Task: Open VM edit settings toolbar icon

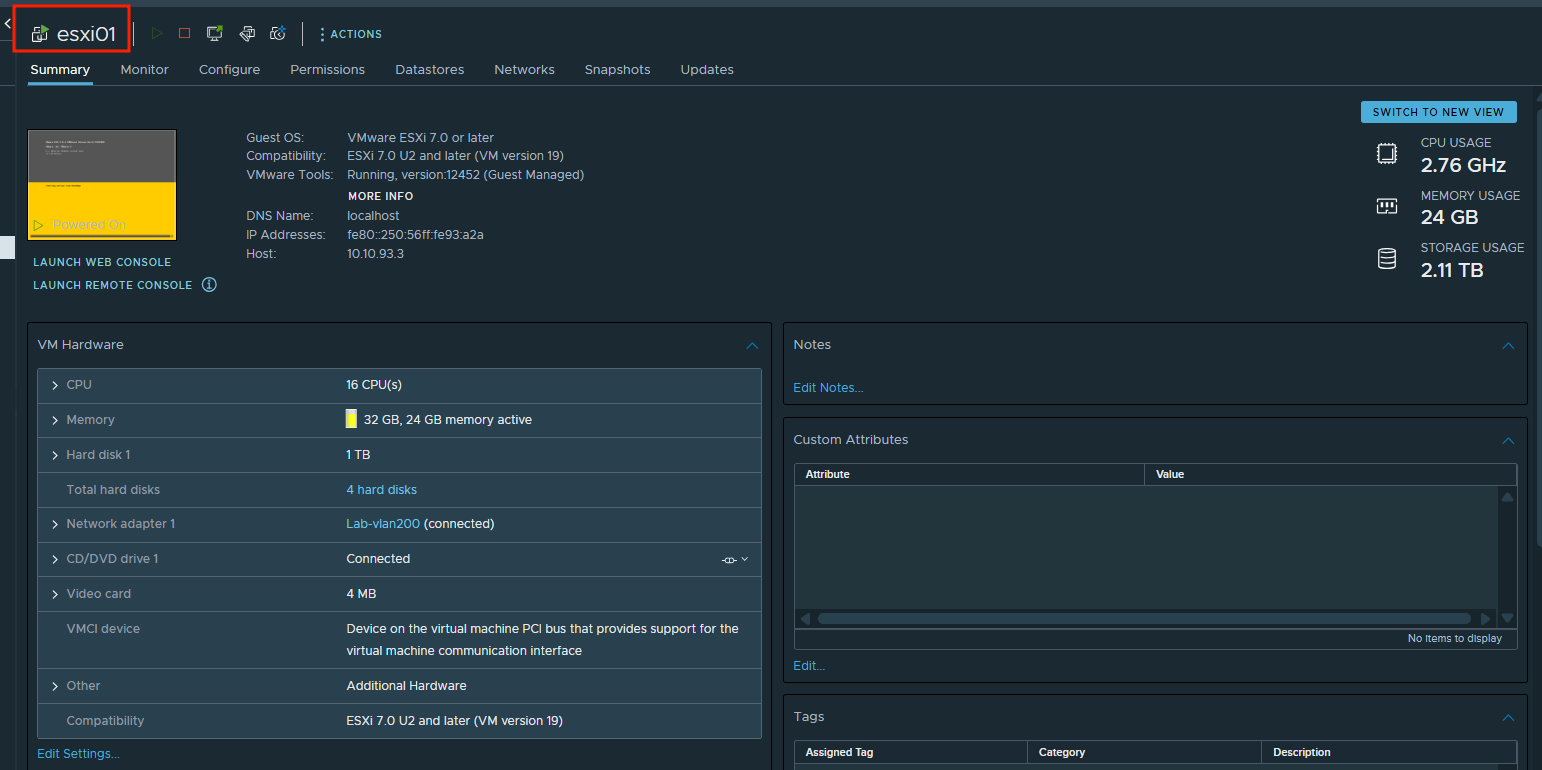Action: point(247,34)
